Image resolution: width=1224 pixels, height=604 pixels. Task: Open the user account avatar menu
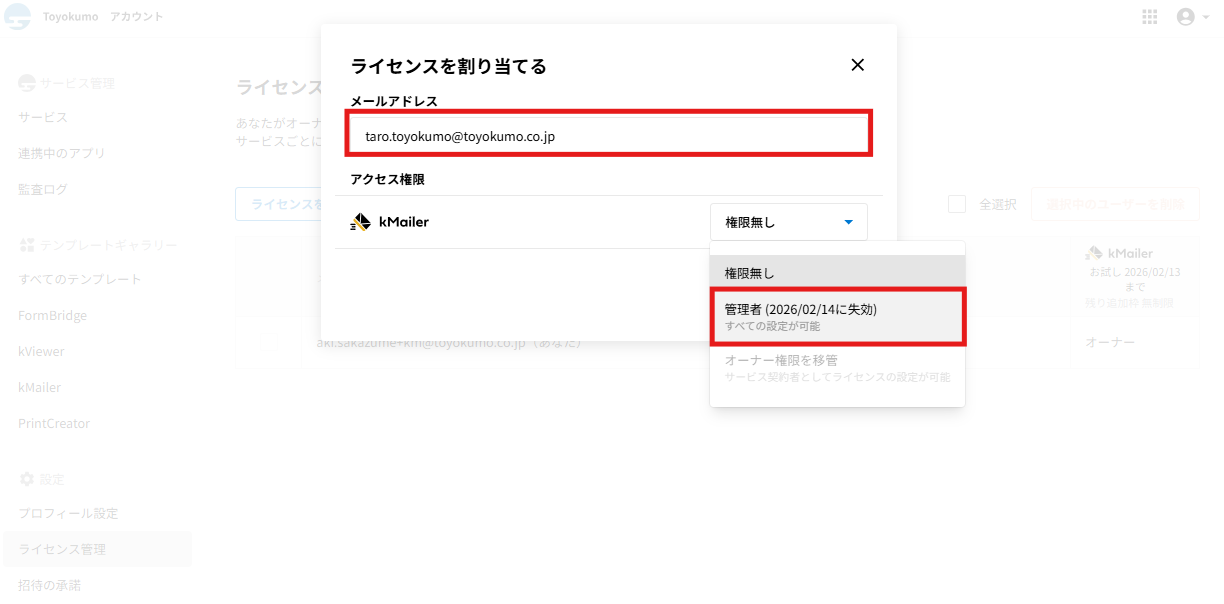click(x=1186, y=17)
